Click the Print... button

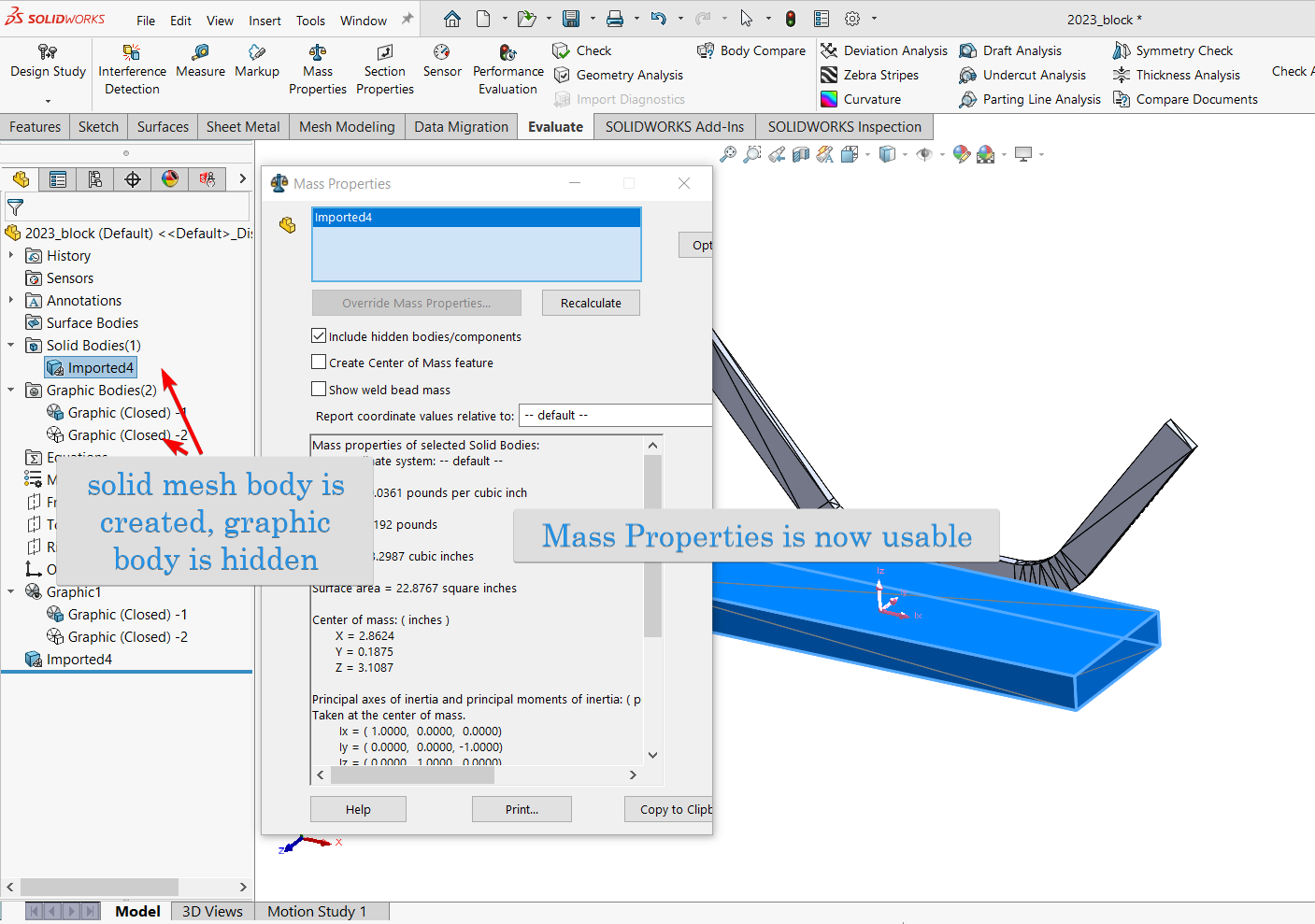522,809
